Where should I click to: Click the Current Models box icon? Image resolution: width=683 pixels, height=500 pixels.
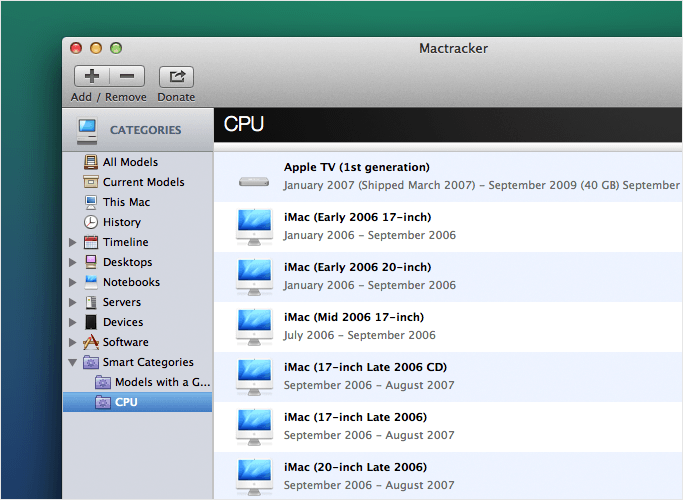tap(91, 182)
